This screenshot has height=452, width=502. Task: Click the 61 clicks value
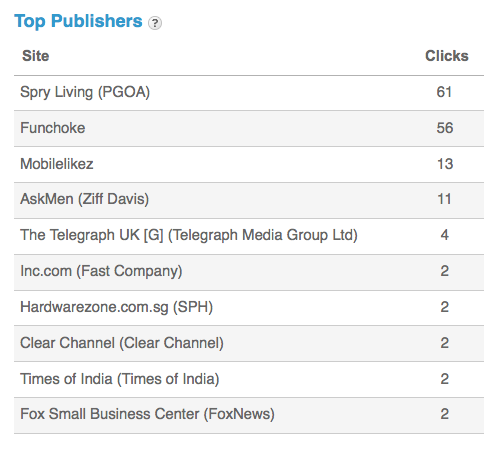click(x=444, y=92)
